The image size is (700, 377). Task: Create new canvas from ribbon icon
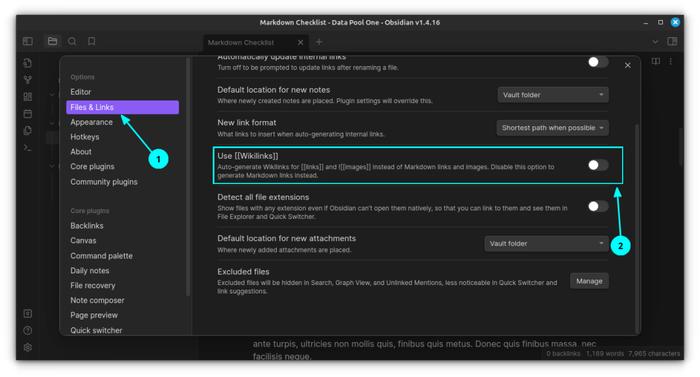pyautogui.click(x=28, y=96)
